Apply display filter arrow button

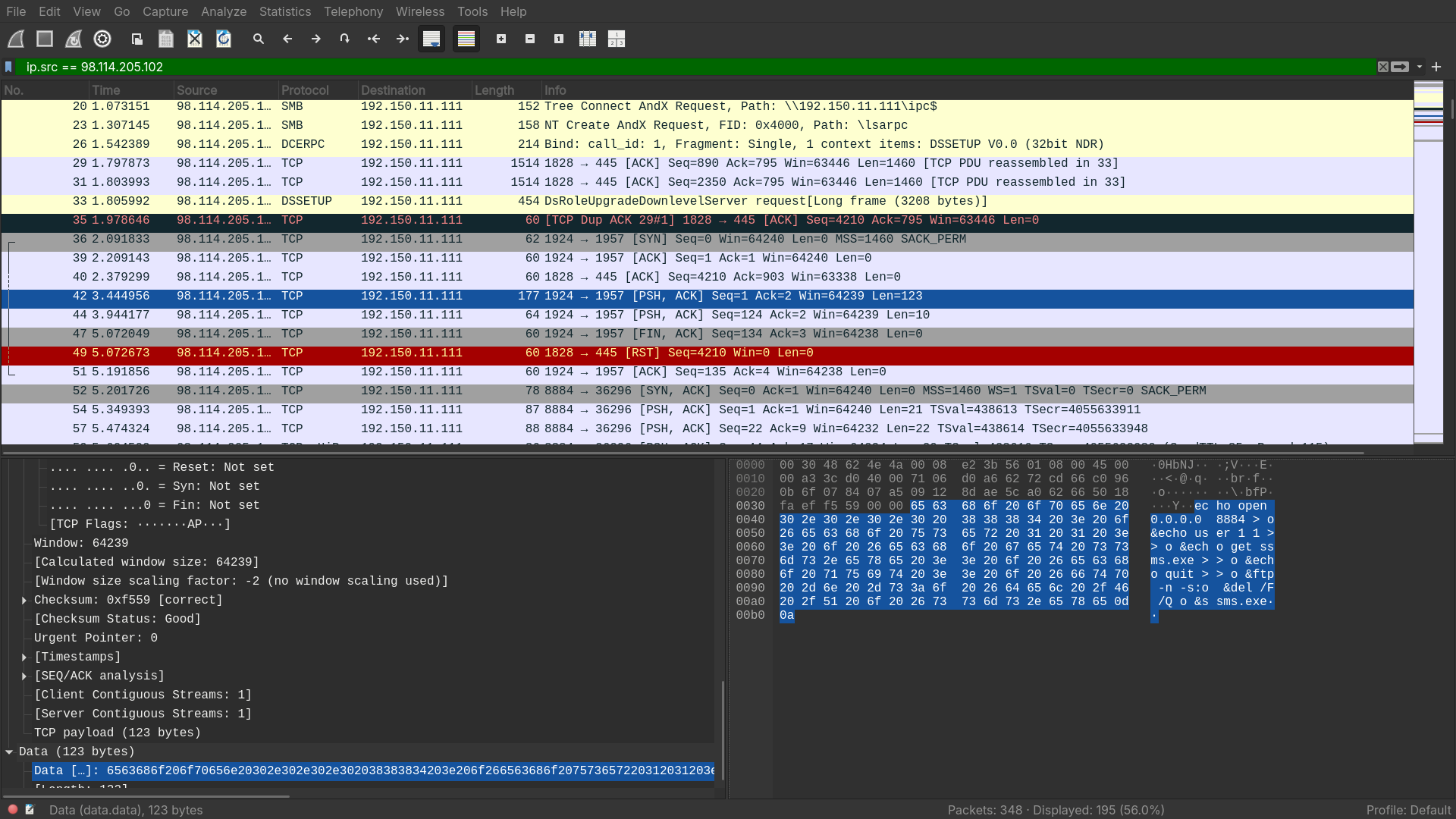pos(1400,67)
